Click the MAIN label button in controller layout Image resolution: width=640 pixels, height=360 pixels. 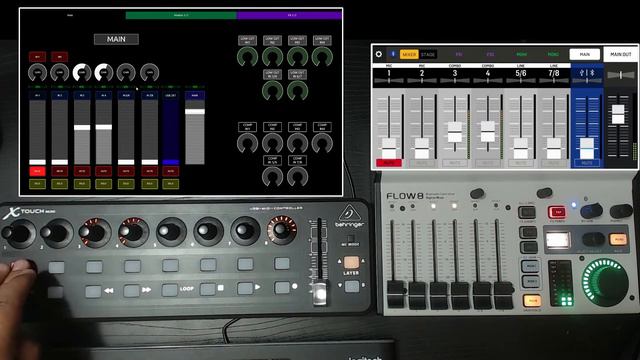coord(116,39)
